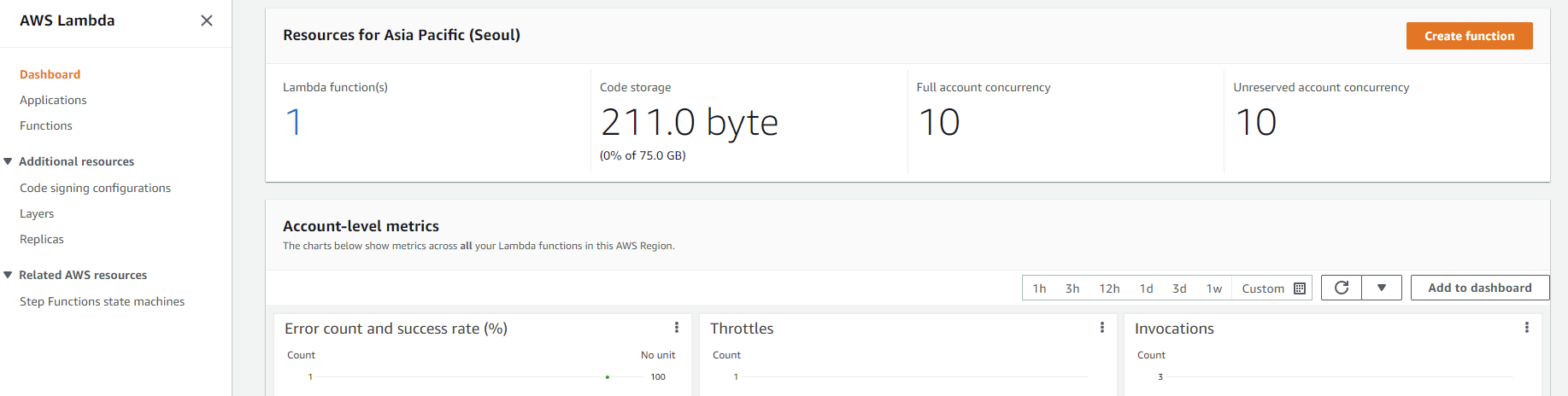Open Step Functions state machines
Image resolution: width=1568 pixels, height=396 pixels.
coord(102,301)
